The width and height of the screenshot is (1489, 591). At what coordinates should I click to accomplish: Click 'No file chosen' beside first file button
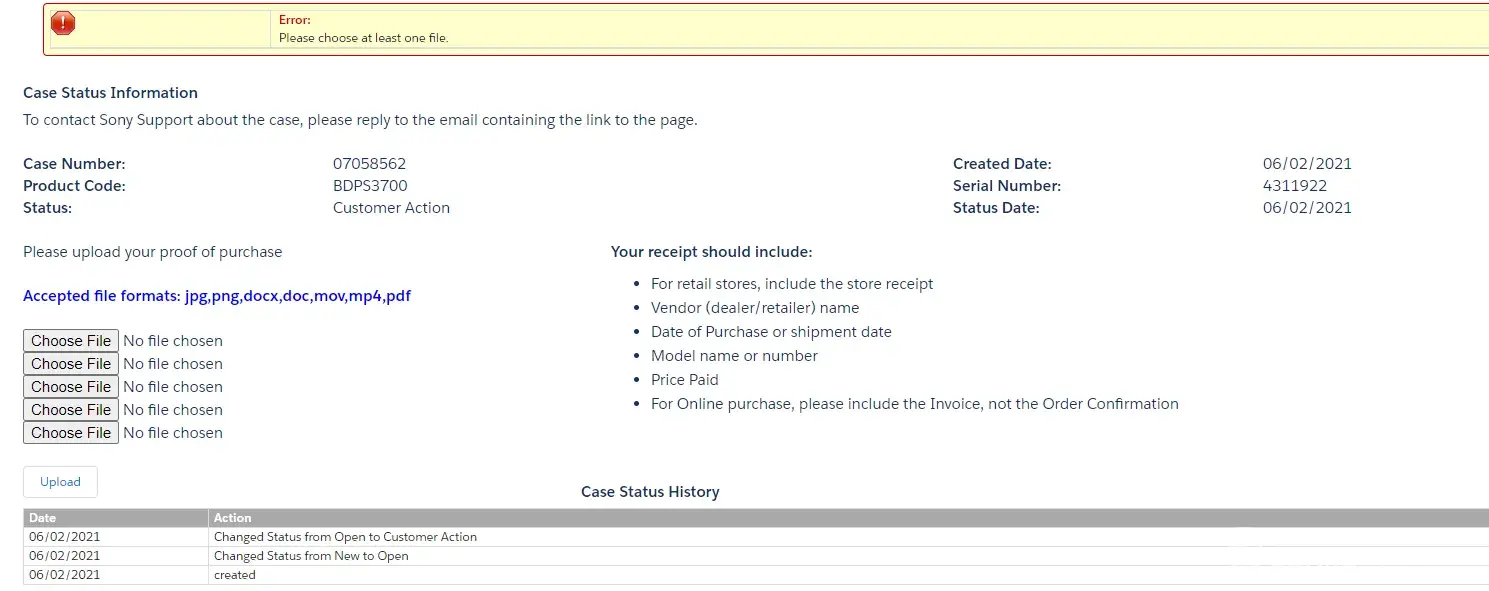(173, 341)
